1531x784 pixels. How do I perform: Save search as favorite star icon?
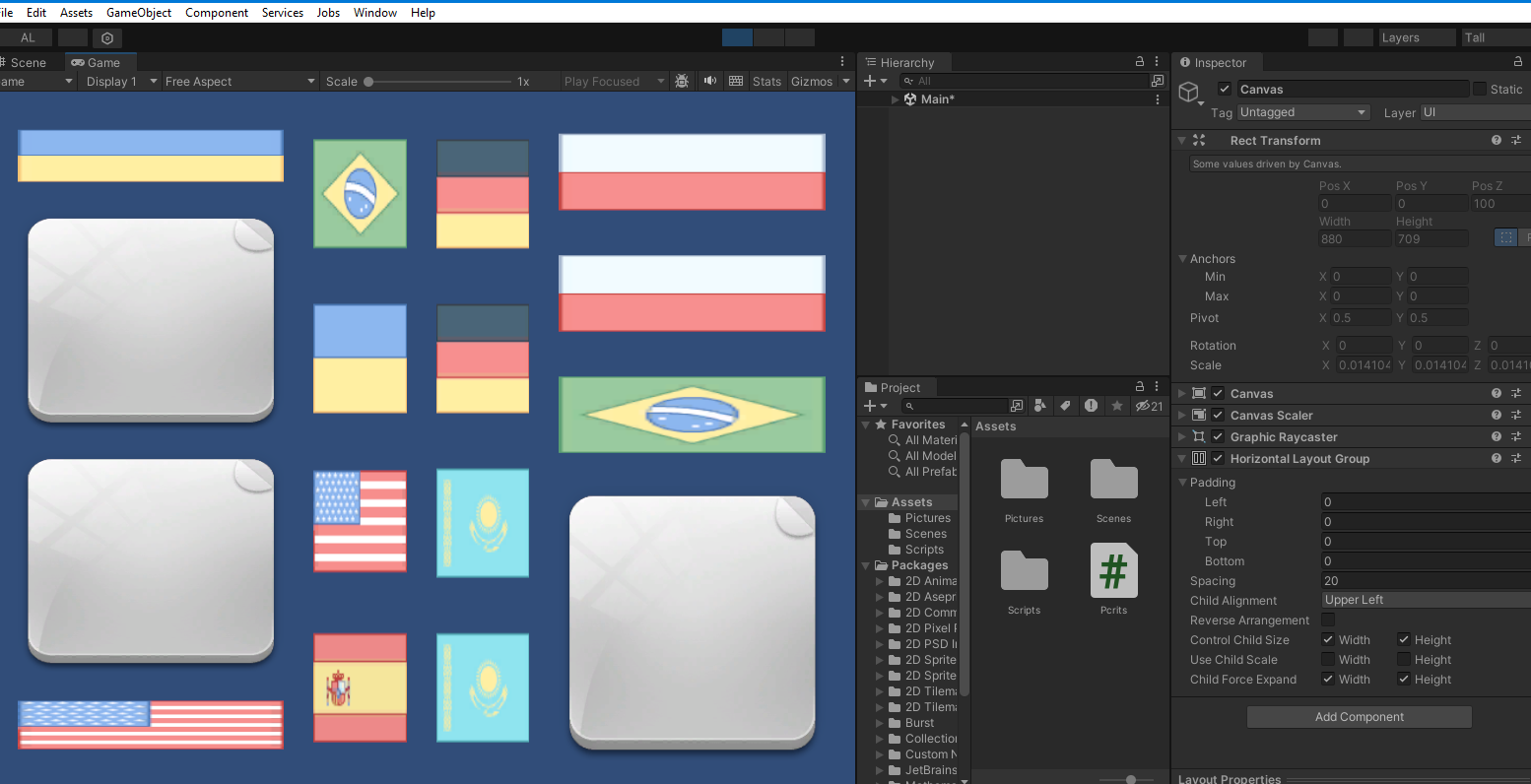click(x=1116, y=406)
